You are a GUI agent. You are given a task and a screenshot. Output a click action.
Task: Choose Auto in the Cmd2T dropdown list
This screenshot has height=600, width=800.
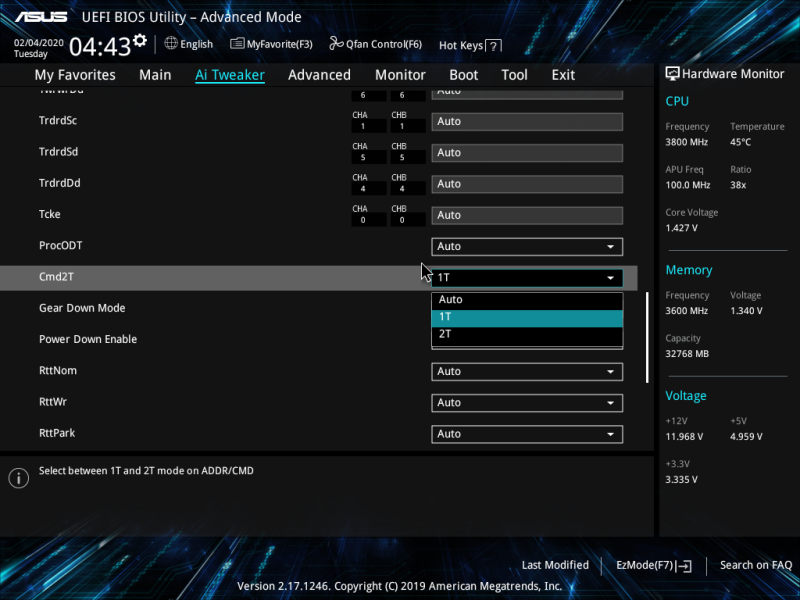click(527, 300)
